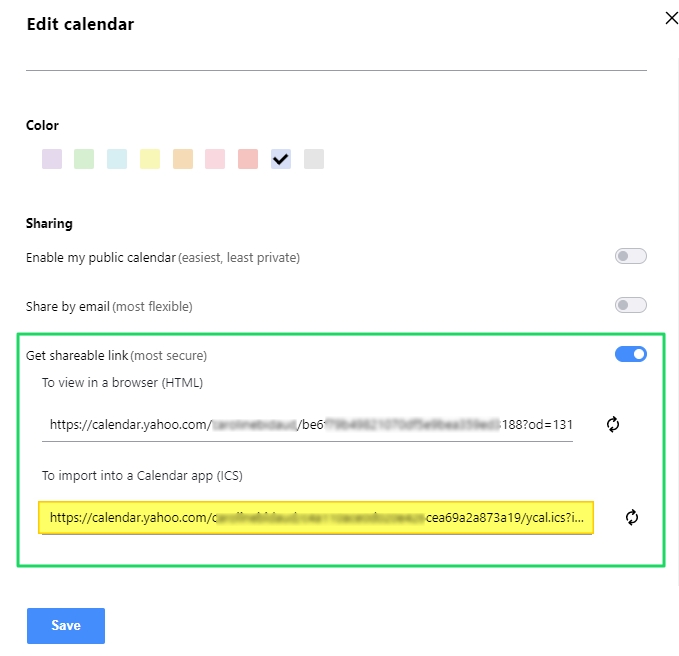Pick the lavender purple color swatch
Image resolution: width=679 pixels, height=656 pixels.
(52, 159)
